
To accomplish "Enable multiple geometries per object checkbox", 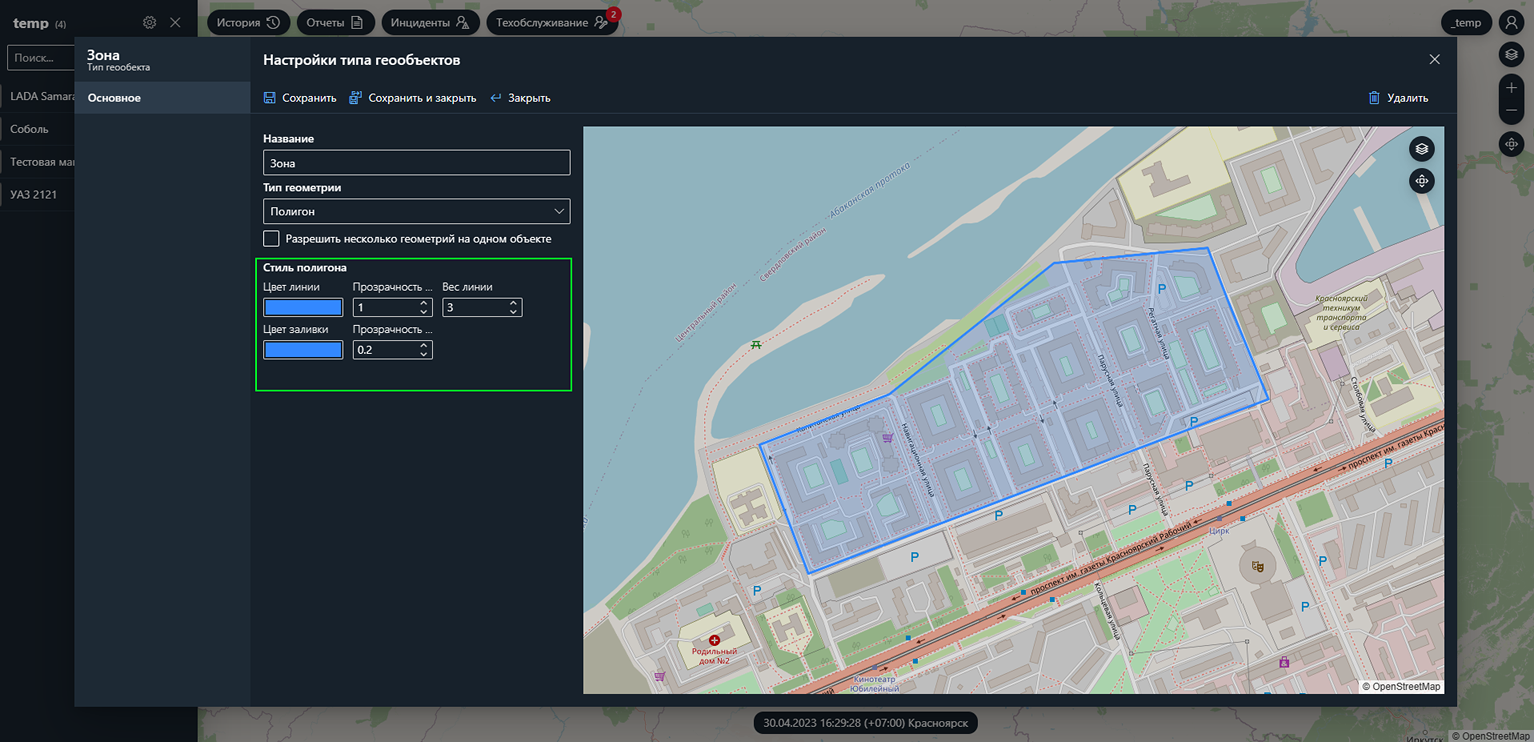I will (271, 239).
